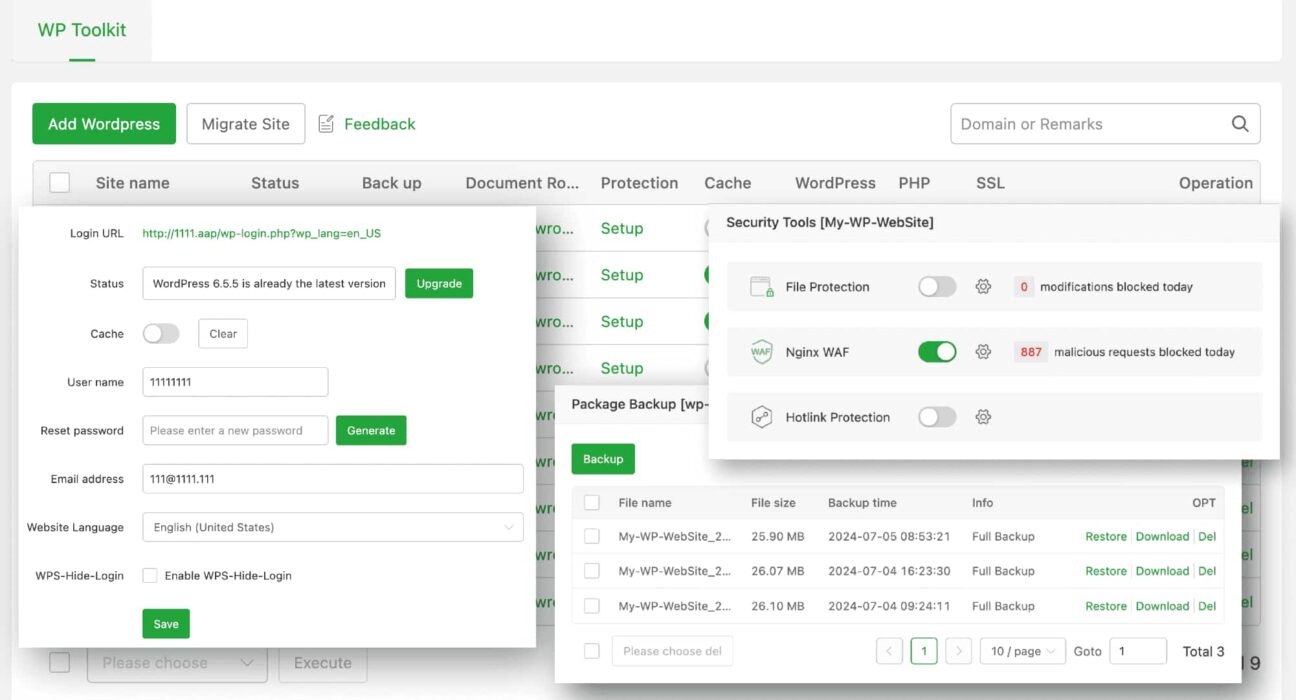Click the 0 modifications blocked count
Viewport: 1296px width, 700px height.
[x=1024, y=287]
